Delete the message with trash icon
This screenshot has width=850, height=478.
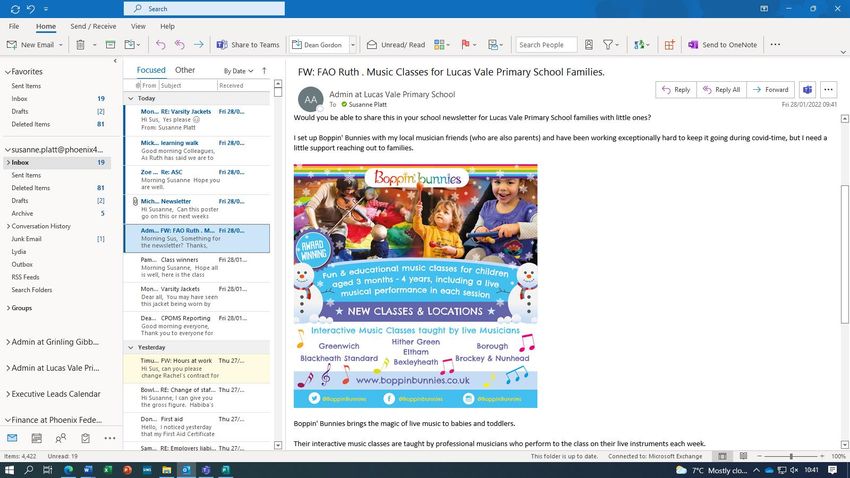[x=80, y=45]
